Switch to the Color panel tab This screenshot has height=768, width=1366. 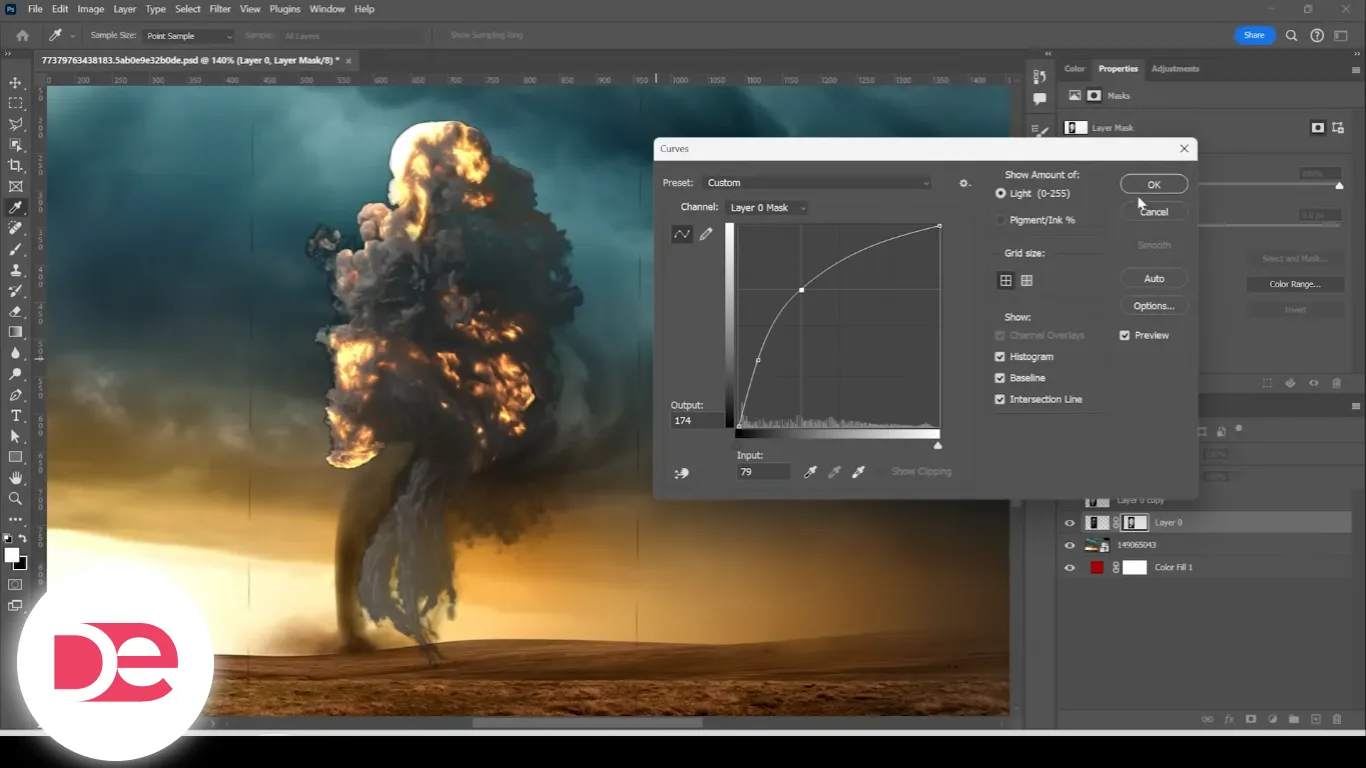pyautogui.click(x=1074, y=69)
